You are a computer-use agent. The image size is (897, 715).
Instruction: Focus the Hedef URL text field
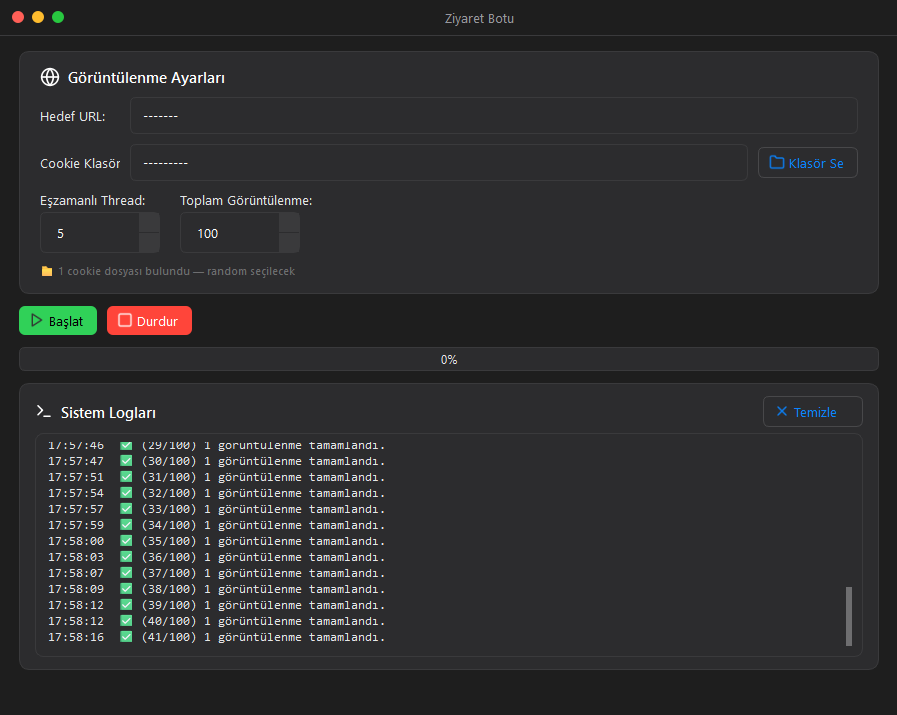point(494,116)
